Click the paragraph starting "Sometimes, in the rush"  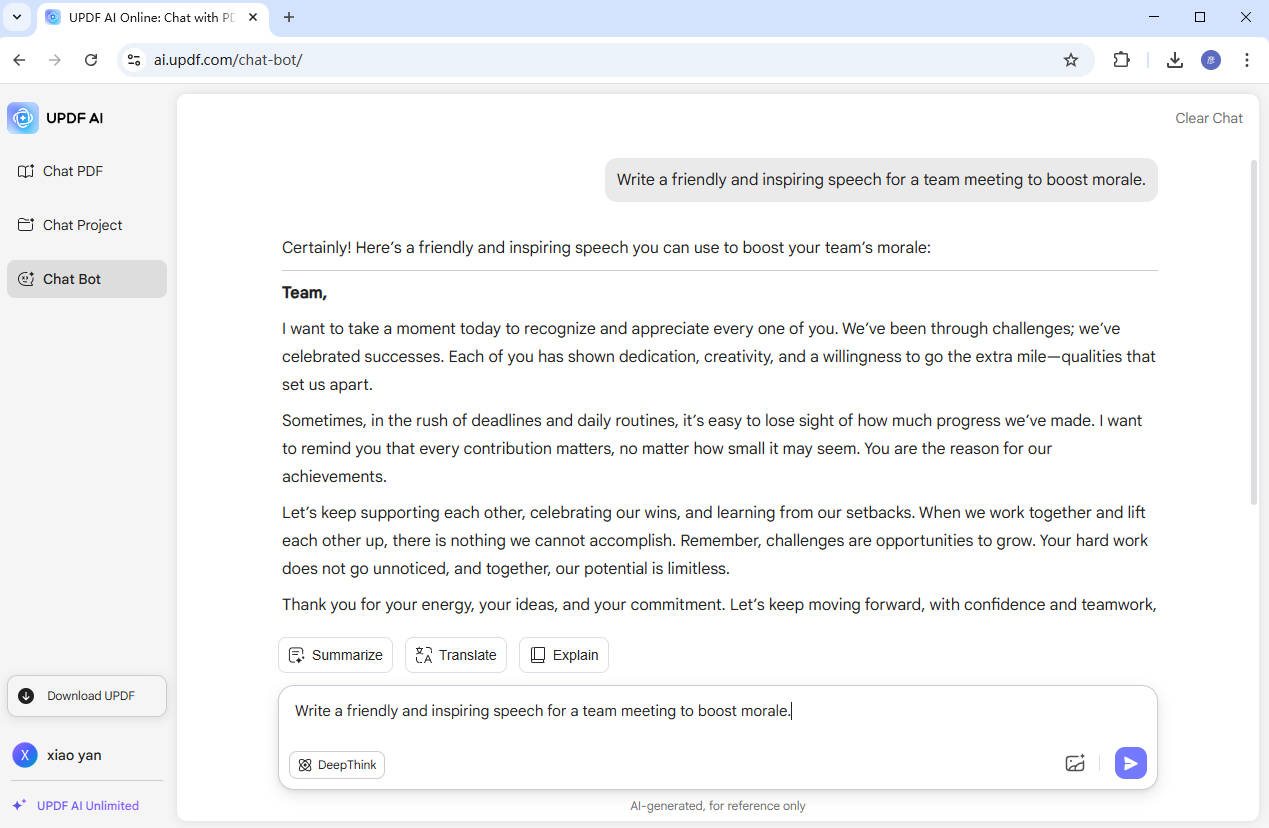pyautogui.click(x=712, y=448)
